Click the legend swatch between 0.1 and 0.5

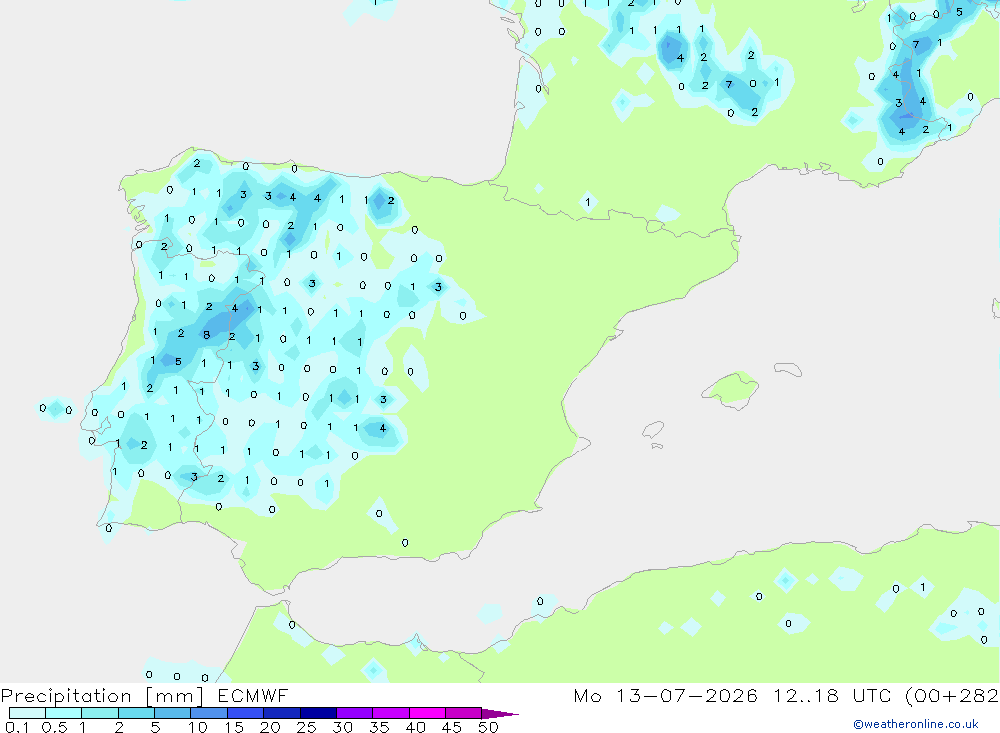click(27, 713)
